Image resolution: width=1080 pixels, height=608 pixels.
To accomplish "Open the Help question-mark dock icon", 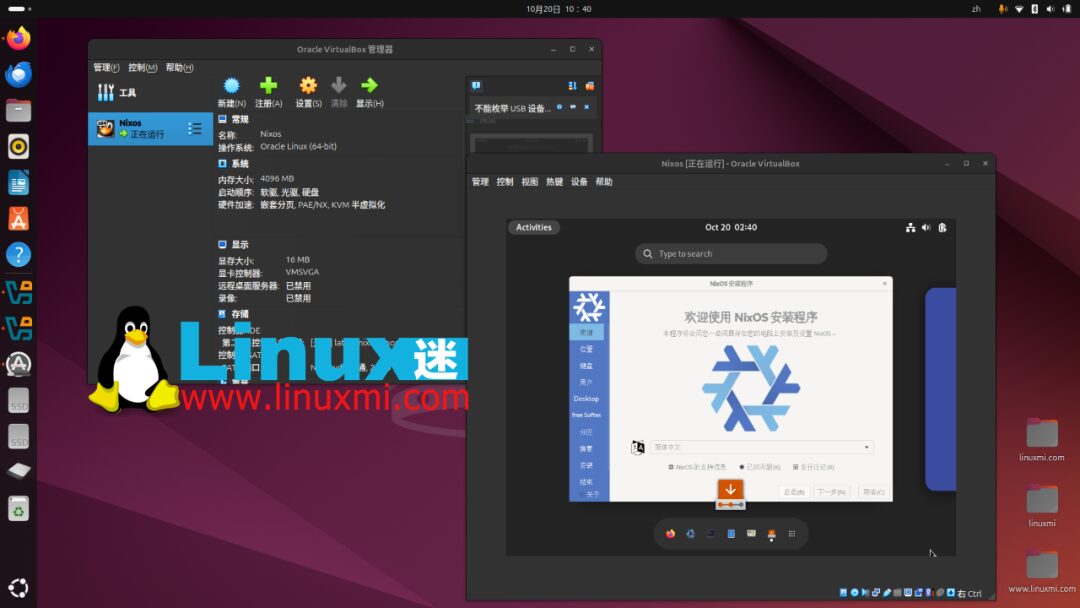I will pos(19,255).
